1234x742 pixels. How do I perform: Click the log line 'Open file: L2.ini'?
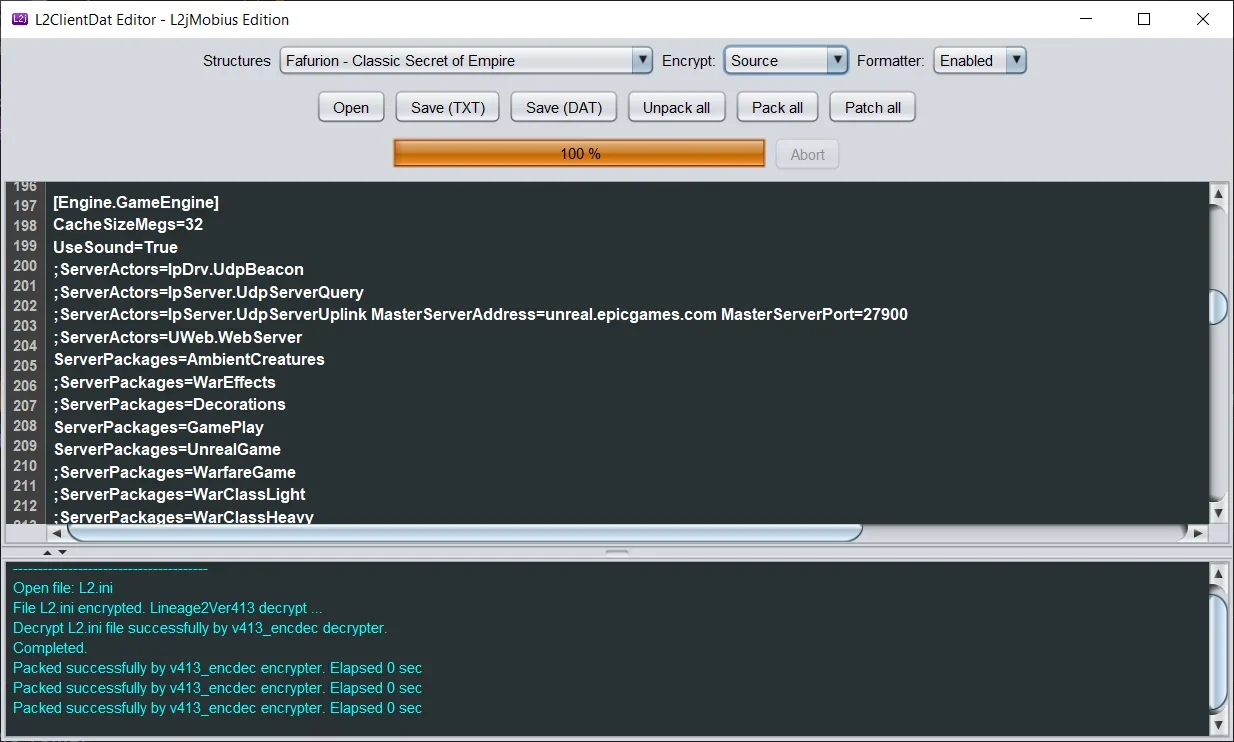point(63,588)
